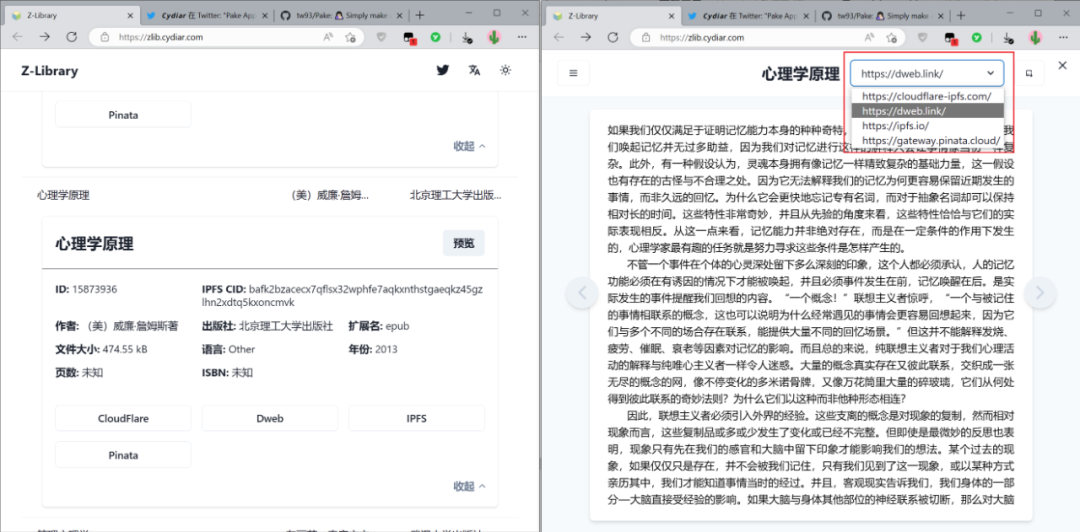Click the 心理学原理 table row title text
The width and height of the screenshot is (1080, 532).
click(63, 196)
